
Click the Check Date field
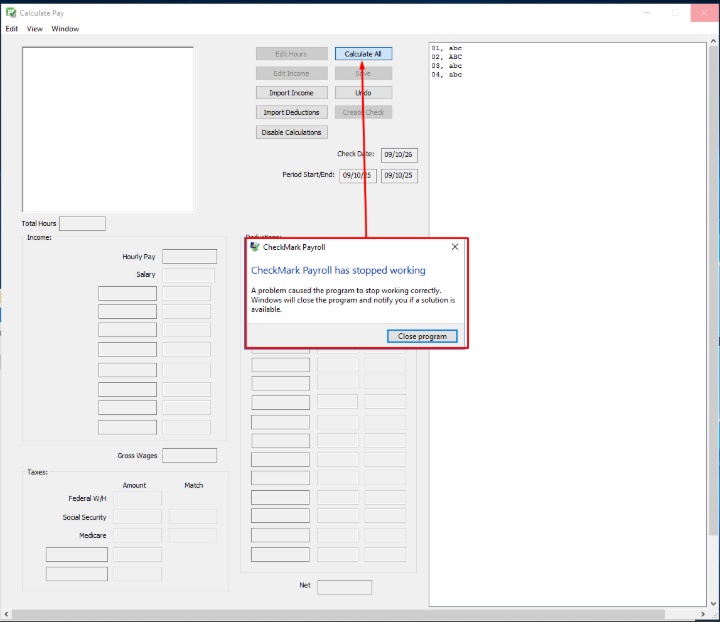(x=399, y=155)
